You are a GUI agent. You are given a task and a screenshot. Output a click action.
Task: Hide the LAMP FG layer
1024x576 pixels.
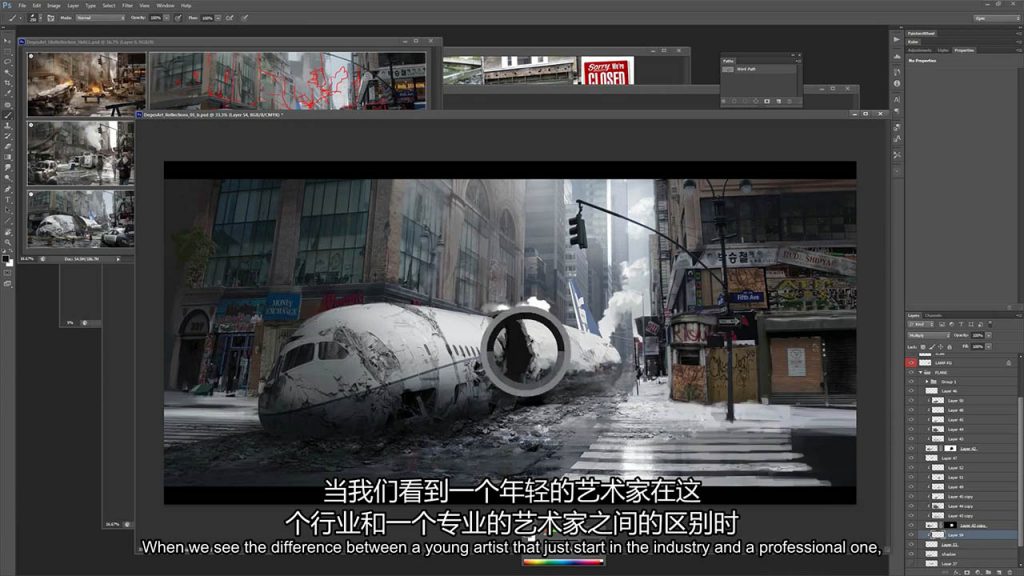pos(911,362)
